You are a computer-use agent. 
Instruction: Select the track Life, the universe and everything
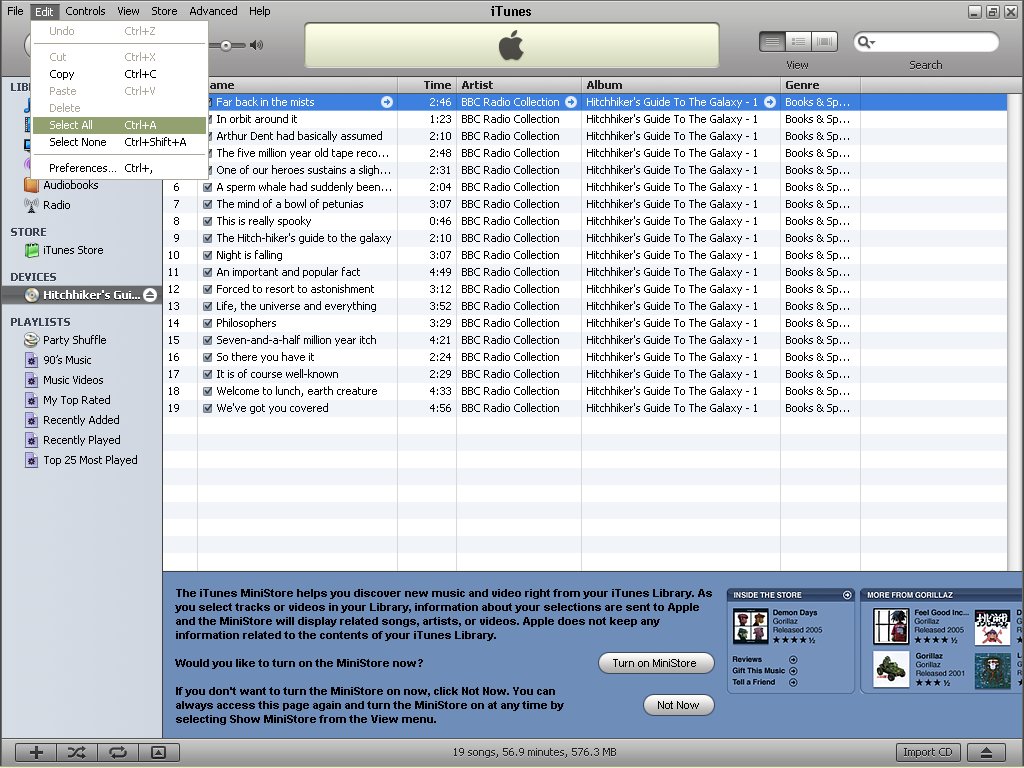click(x=296, y=306)
